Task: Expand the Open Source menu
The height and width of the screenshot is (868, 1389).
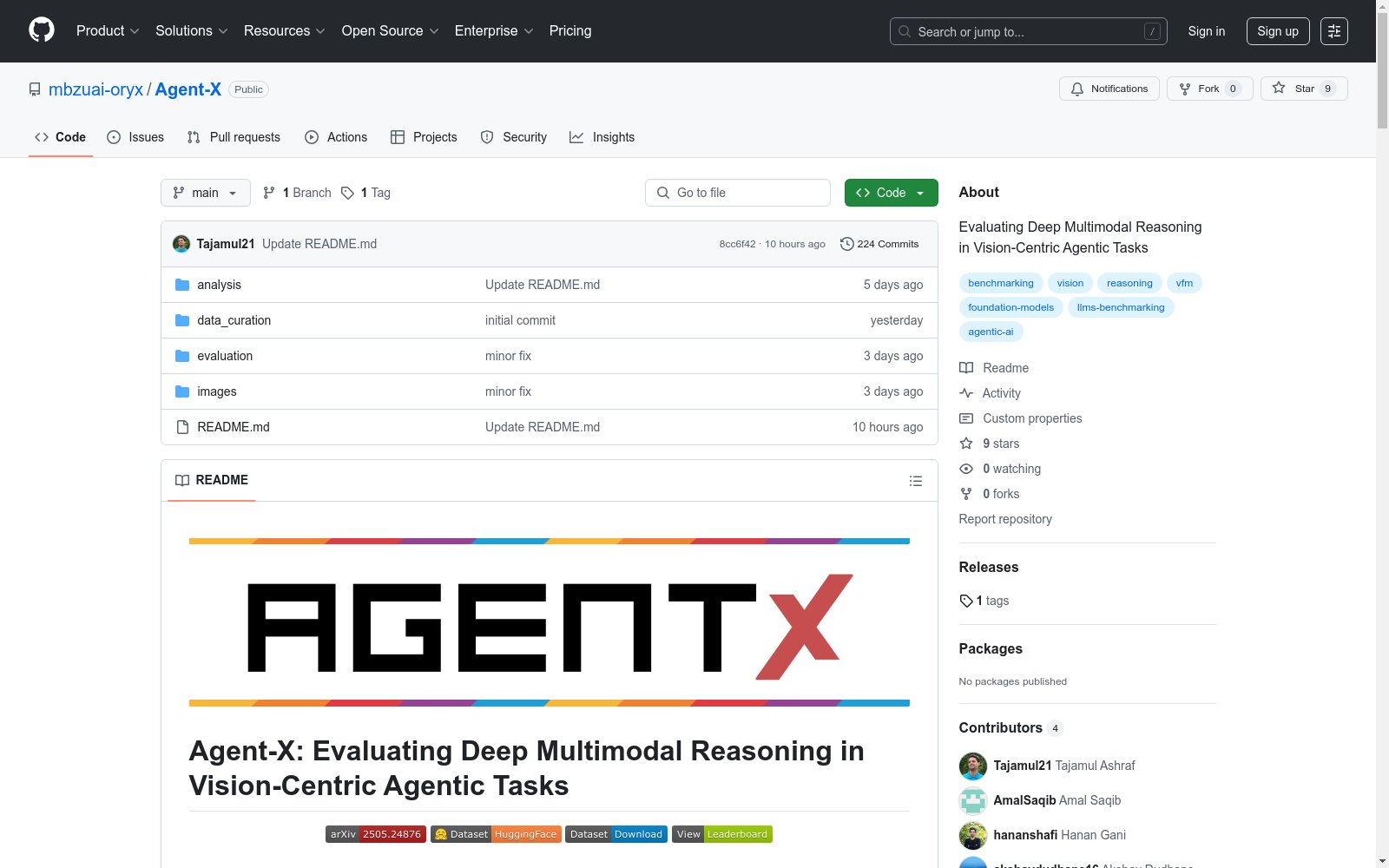Action: tap(391, 31)
